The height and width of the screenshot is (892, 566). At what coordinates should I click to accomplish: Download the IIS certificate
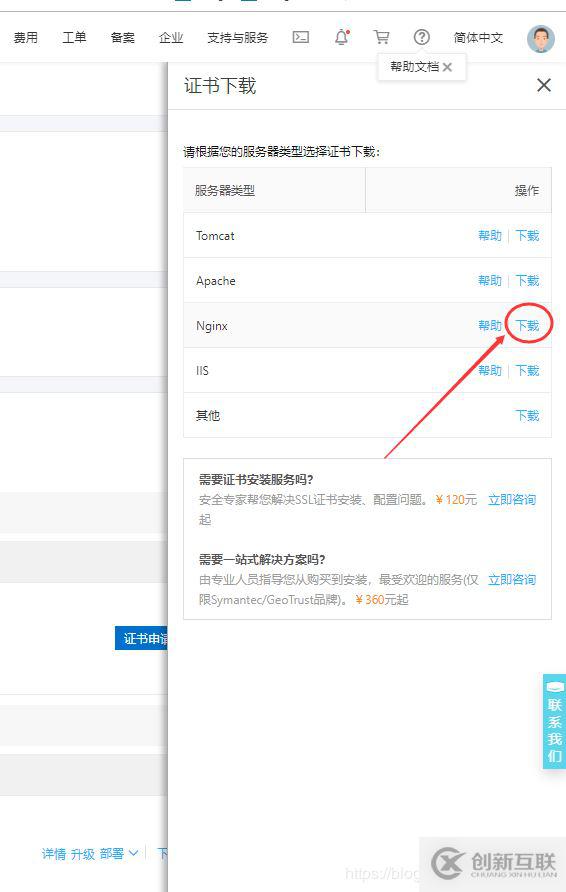tap(527, 370)
